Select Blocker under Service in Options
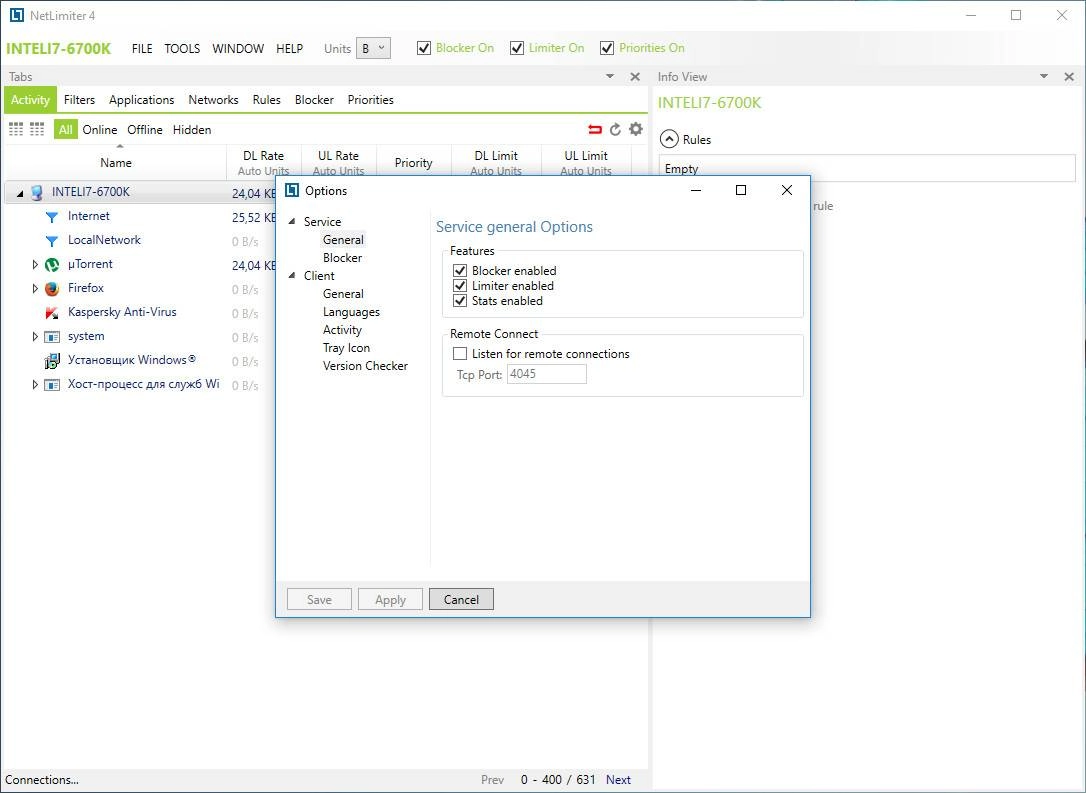The image size is (1086, 793). click(x=342, y=258)
